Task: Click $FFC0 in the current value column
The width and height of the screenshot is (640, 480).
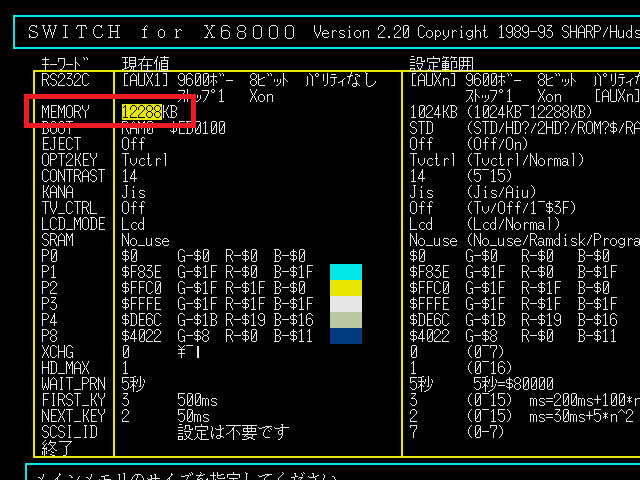Action: click(141, 288)
